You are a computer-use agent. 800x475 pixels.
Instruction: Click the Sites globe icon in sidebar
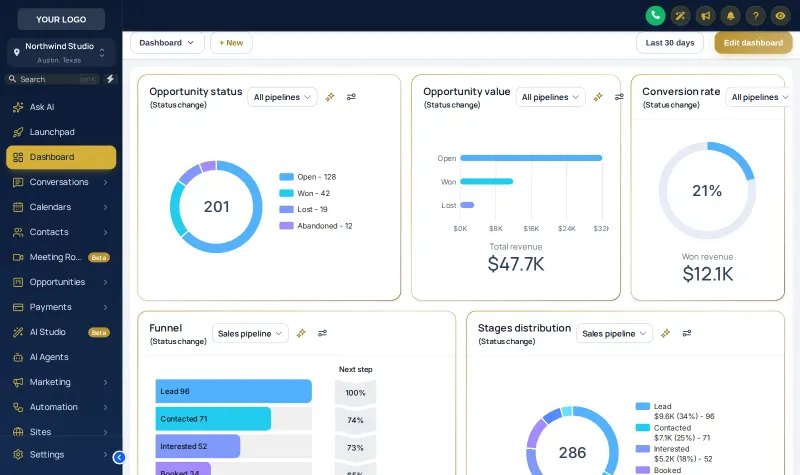[x=18, y=432]
